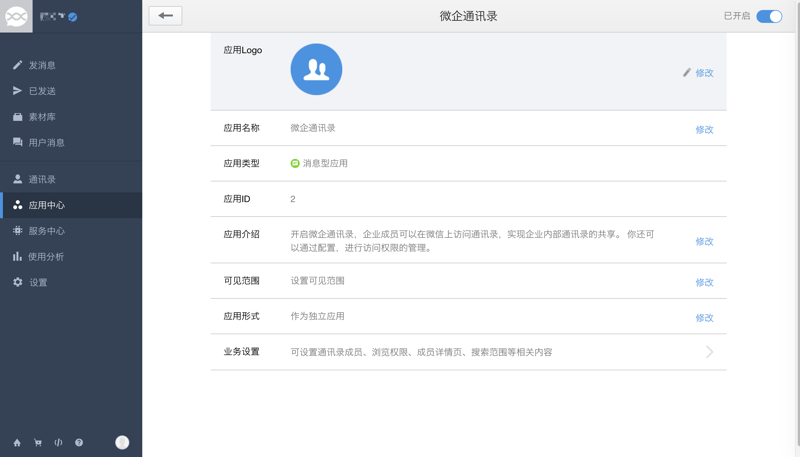Go back with the arrow button
This screenshot has height=457, width=800.
(x=165, y=16)
